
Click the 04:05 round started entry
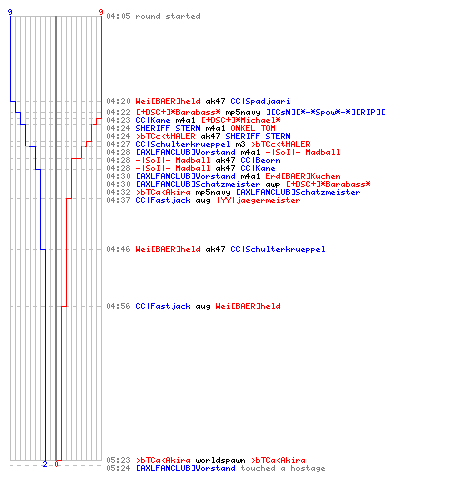click(153, 16)
